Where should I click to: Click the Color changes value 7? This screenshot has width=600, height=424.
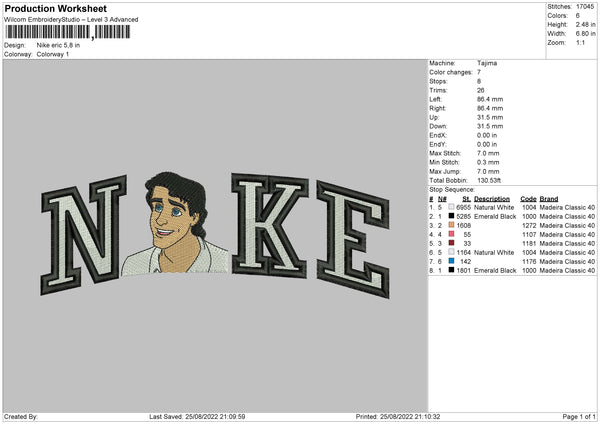click(x=479, y=72)
